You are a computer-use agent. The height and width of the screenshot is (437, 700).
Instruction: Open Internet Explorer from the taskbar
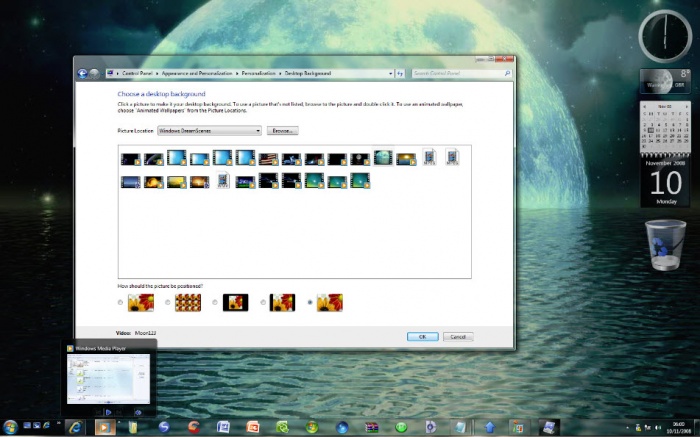click(x=75, y=428)
